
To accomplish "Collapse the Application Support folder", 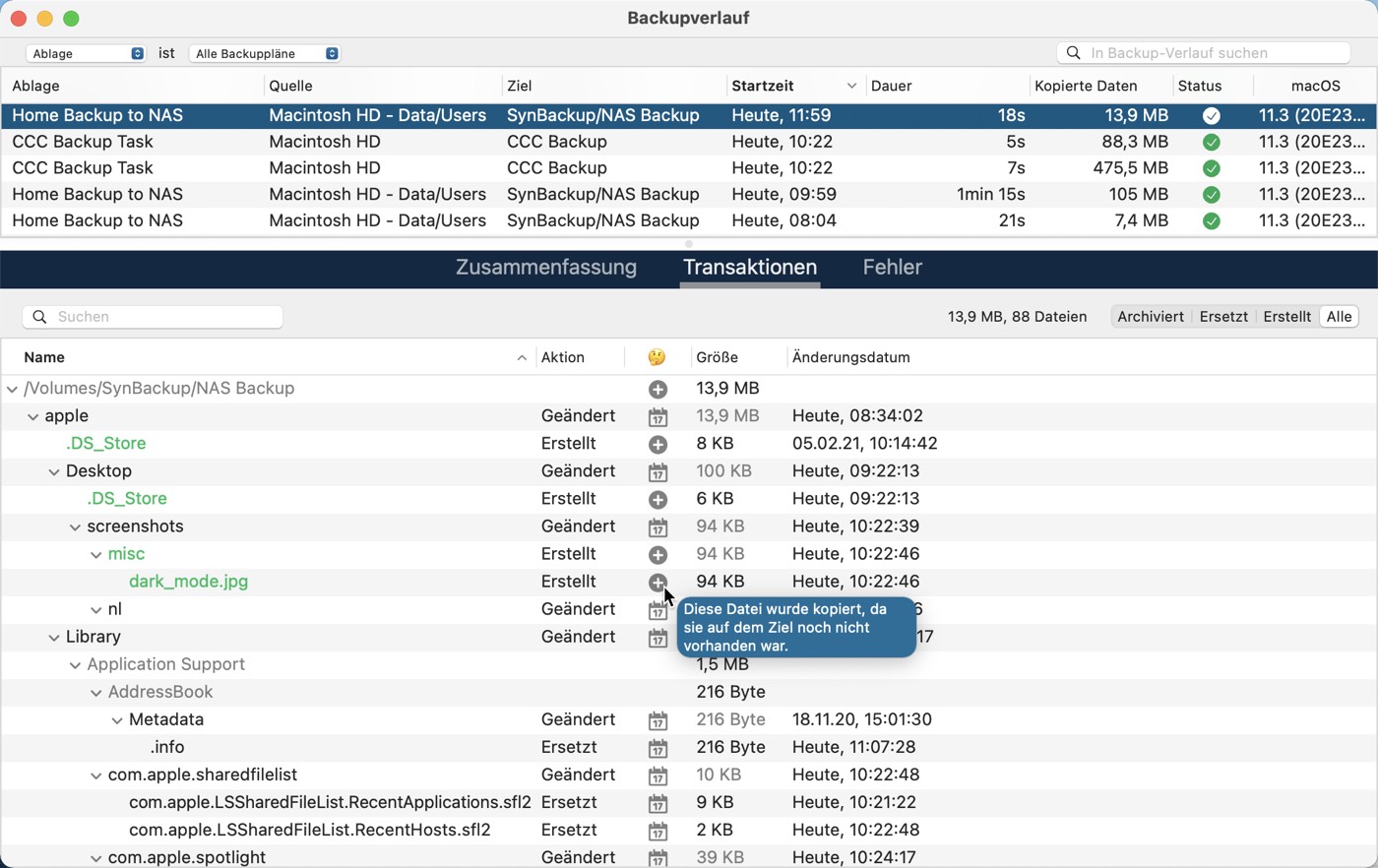I will [x=75, y=664].
